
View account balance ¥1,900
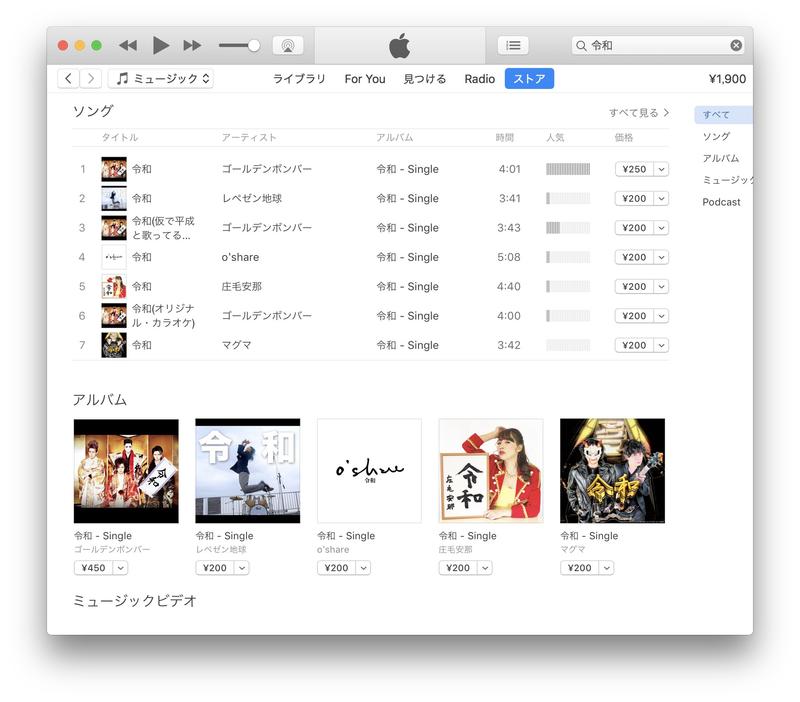727,79
